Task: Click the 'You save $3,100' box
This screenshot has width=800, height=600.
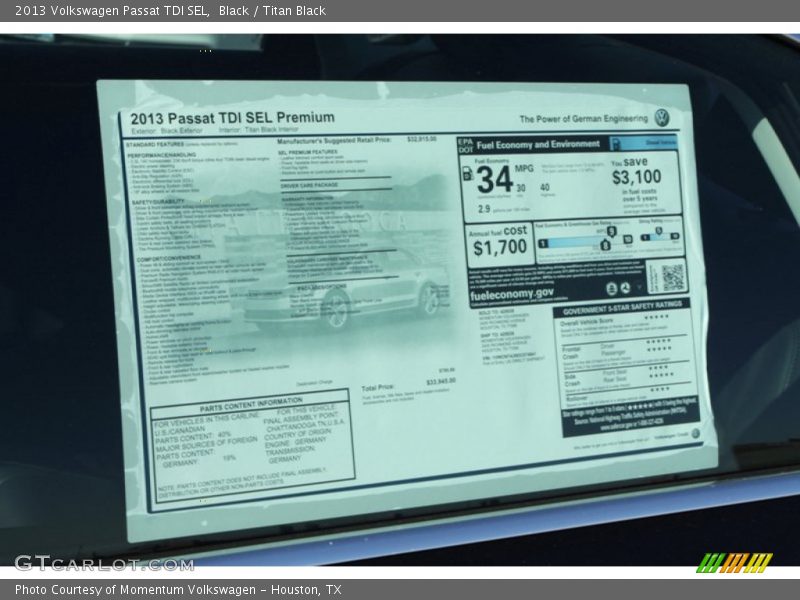Action: (x=636, y=177)
